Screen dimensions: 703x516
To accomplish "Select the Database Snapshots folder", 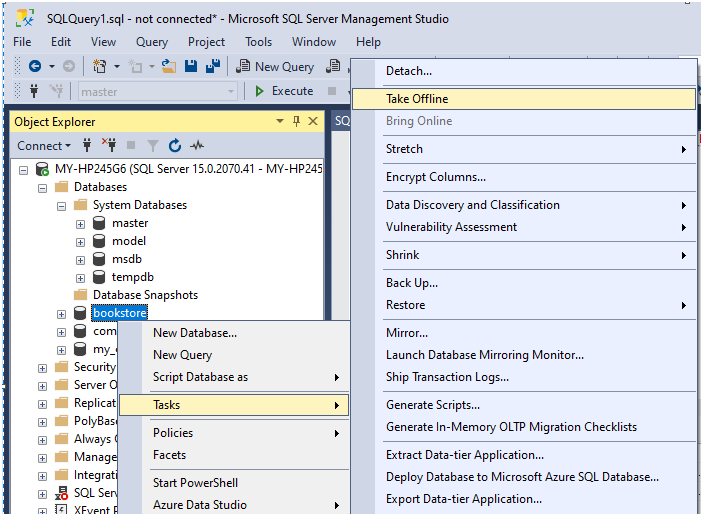I will pos(145,295).
